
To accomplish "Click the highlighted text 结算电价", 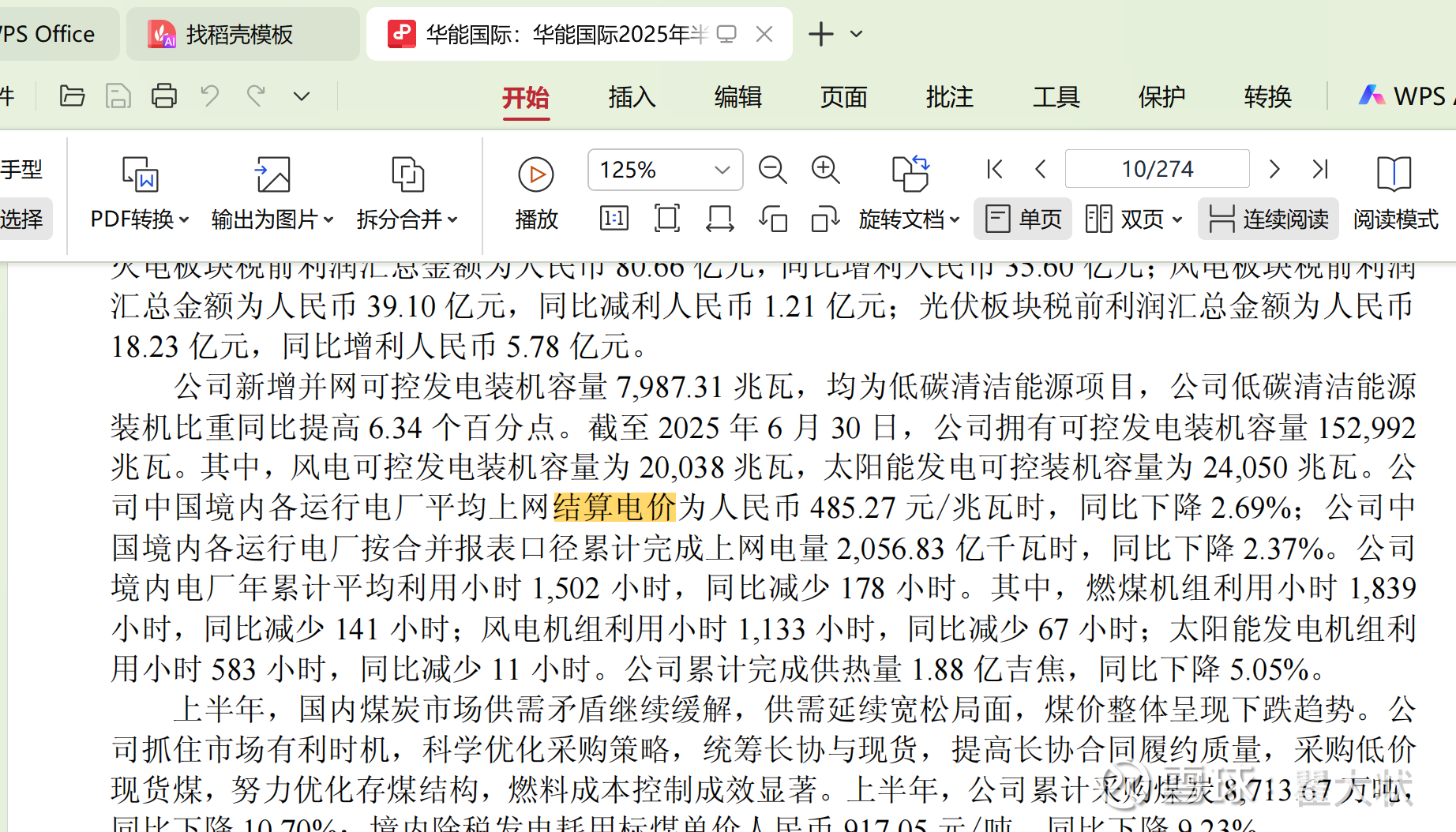I will (x=614, y=507).
